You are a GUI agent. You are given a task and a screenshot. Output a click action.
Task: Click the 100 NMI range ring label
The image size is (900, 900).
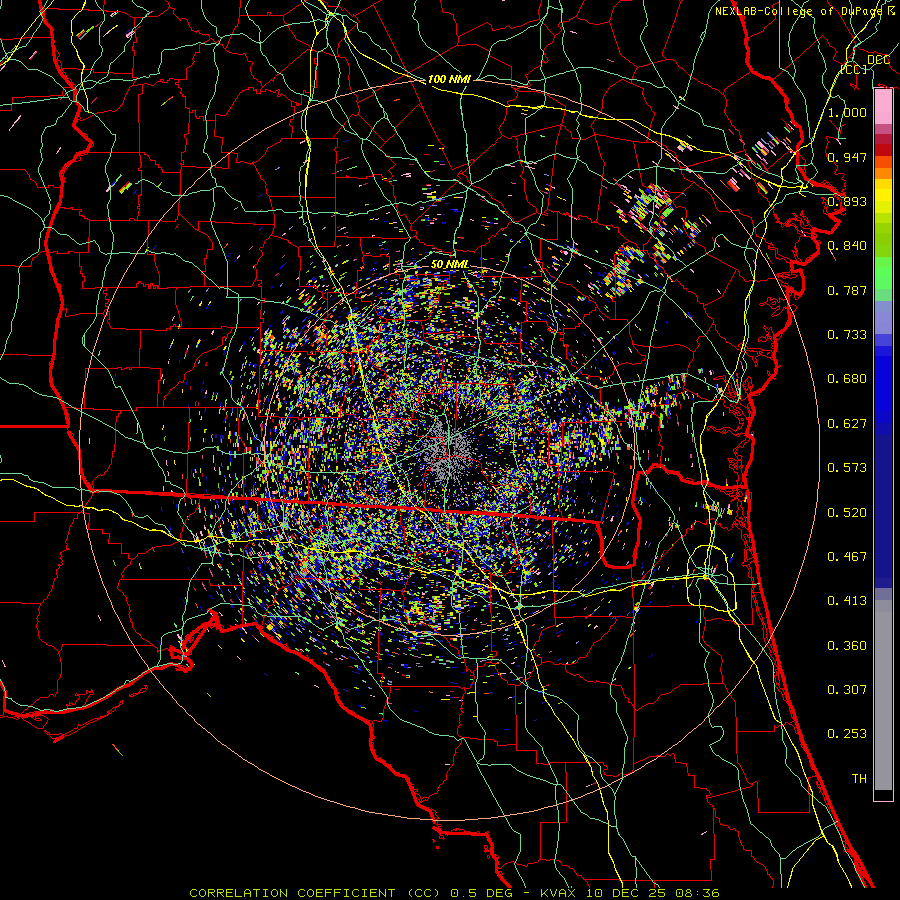(449, 79)
